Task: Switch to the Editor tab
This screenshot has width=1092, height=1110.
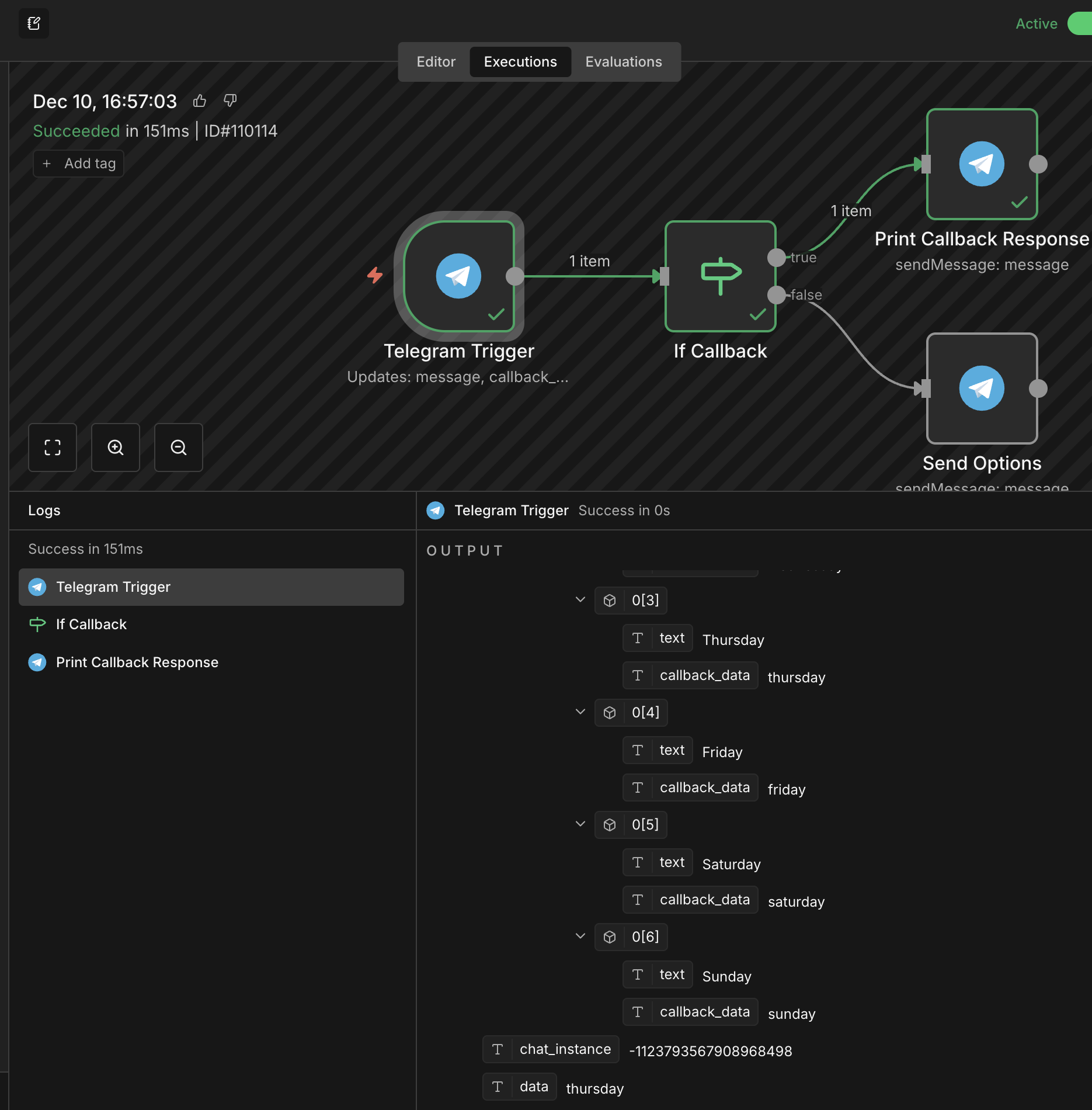Action: pyautogui.click(x=436, y=62)
